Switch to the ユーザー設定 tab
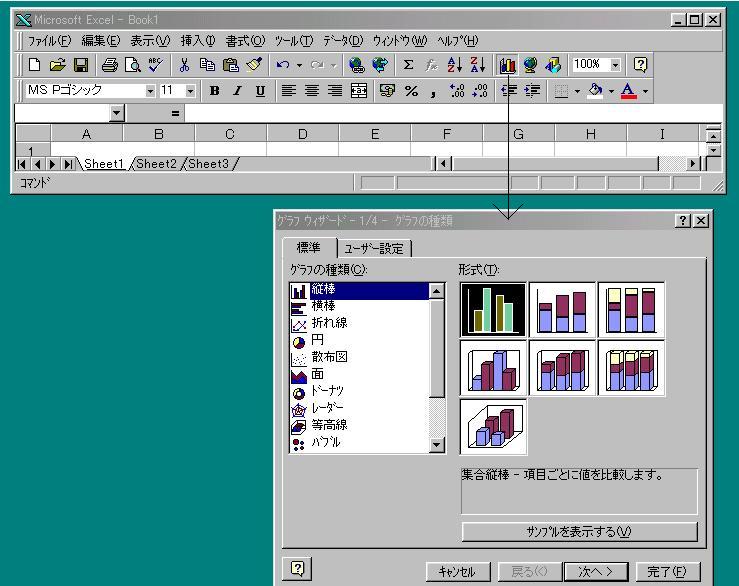The image size is (739, 586). [x=374, y=248]
